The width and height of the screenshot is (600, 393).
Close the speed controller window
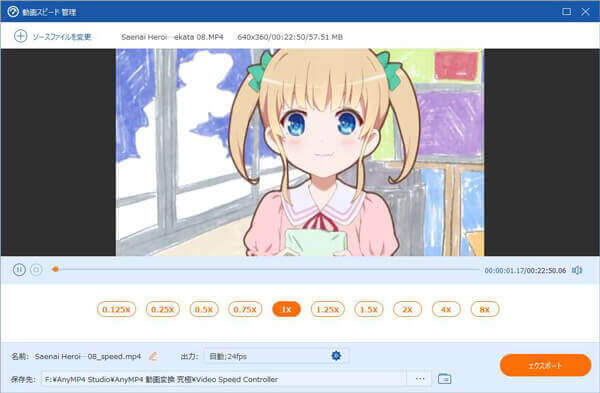[x=585, y=11]
